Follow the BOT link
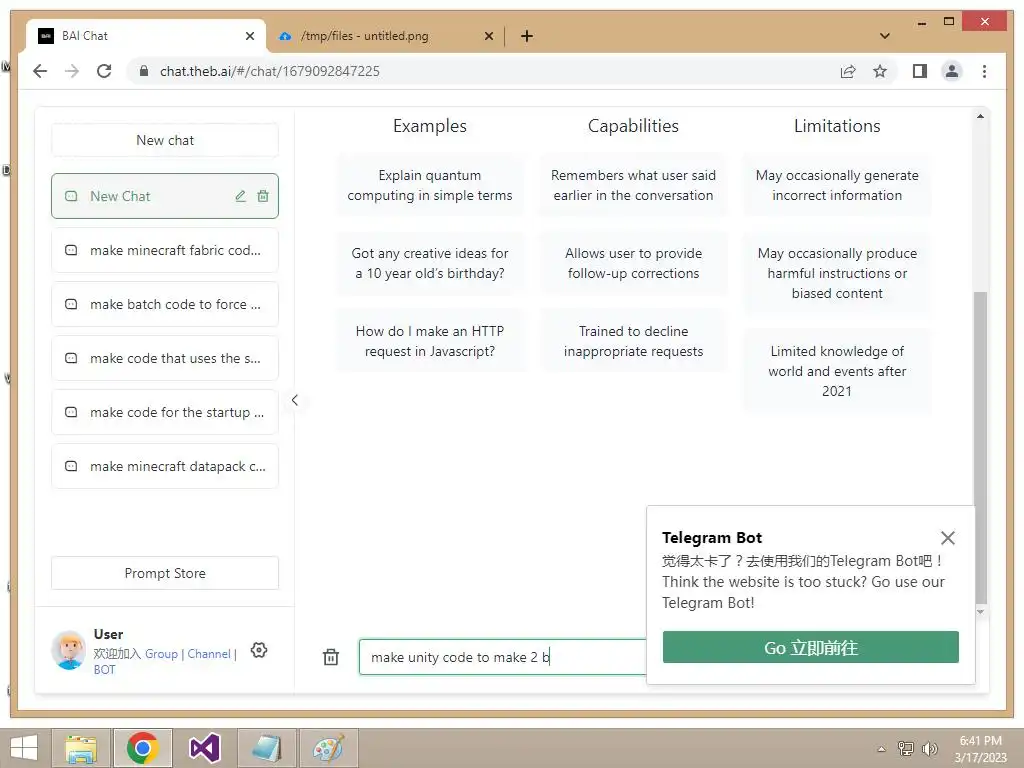Image resolution: width=1024 pixels, height=768 pixels. click(104, 669)
